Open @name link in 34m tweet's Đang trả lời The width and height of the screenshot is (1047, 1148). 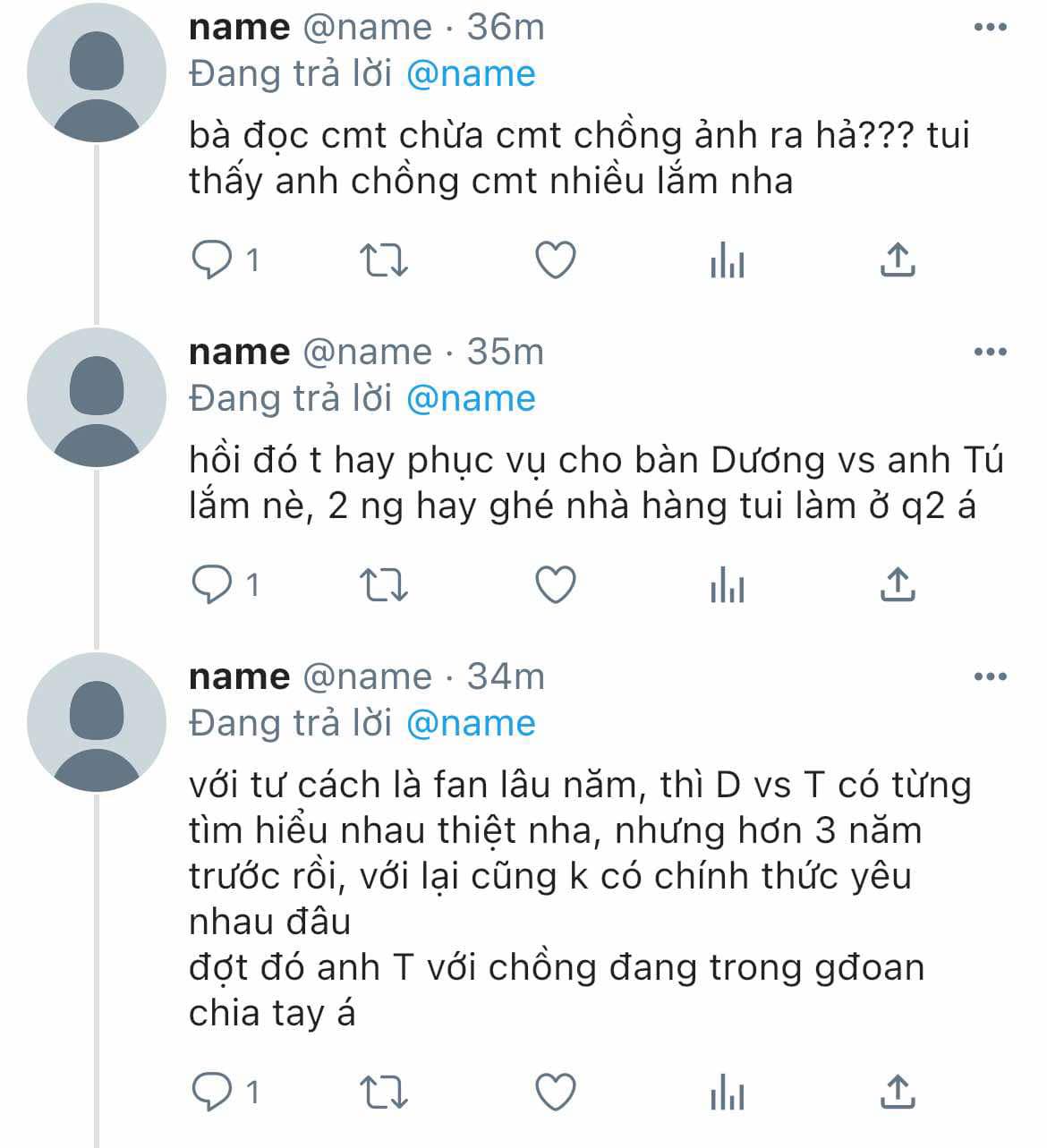point(471,724)
